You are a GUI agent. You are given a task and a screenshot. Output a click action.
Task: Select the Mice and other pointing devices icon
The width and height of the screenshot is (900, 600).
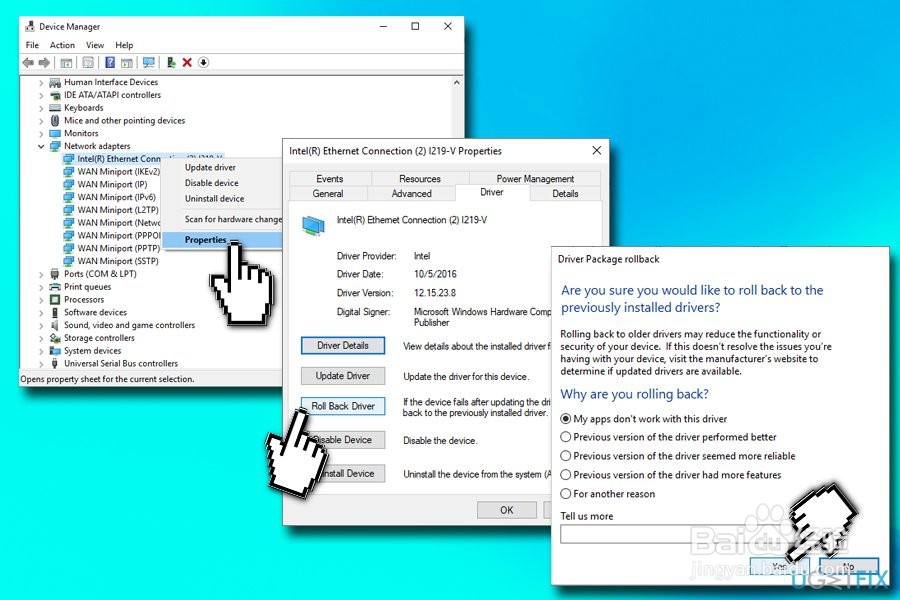tap(55, 121)
